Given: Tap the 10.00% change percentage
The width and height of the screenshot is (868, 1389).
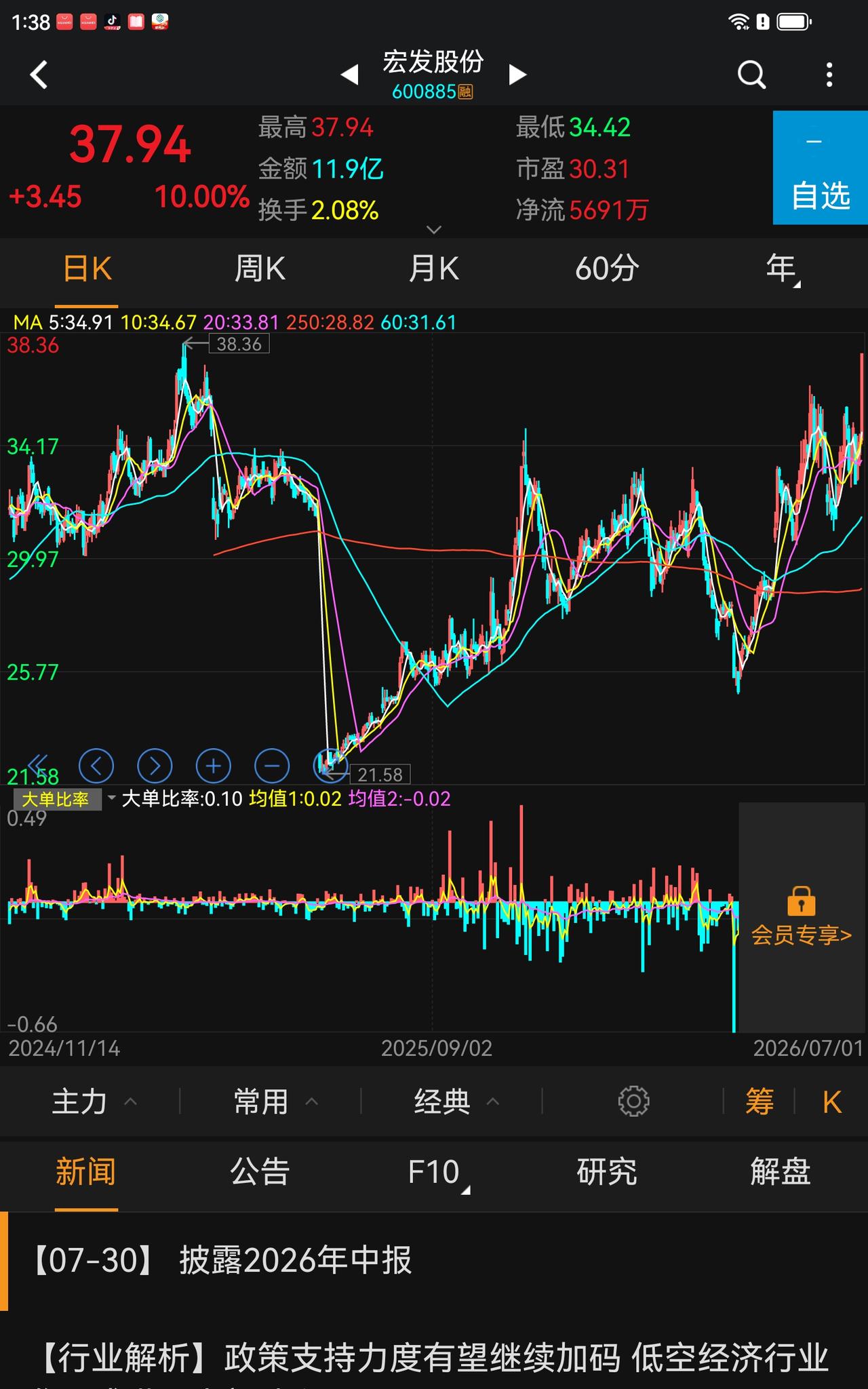Looking at the screenshot, I should point(202,197).
